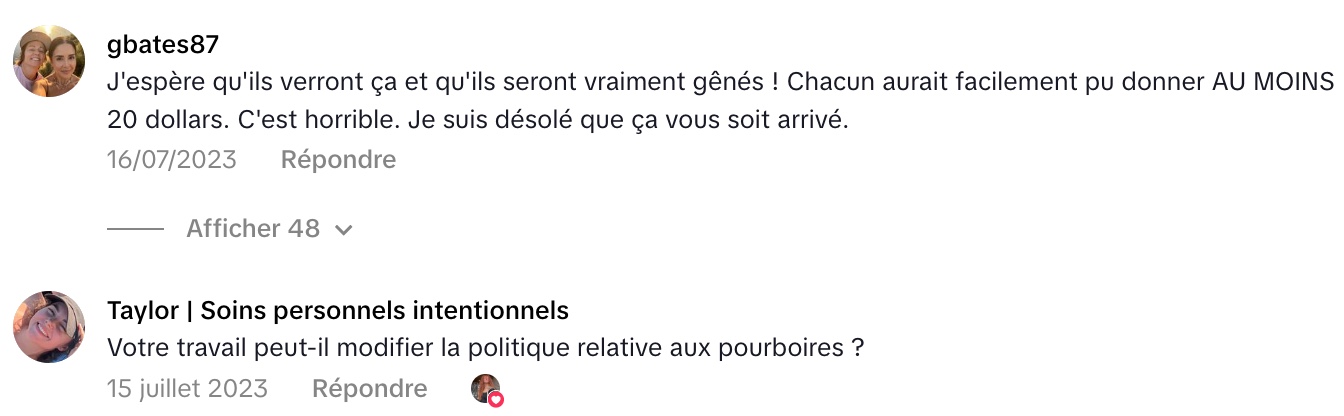Show hidden replies via "Afficher 48" text
Viewport: 1344px width, 416px height.
coord(253,229)
